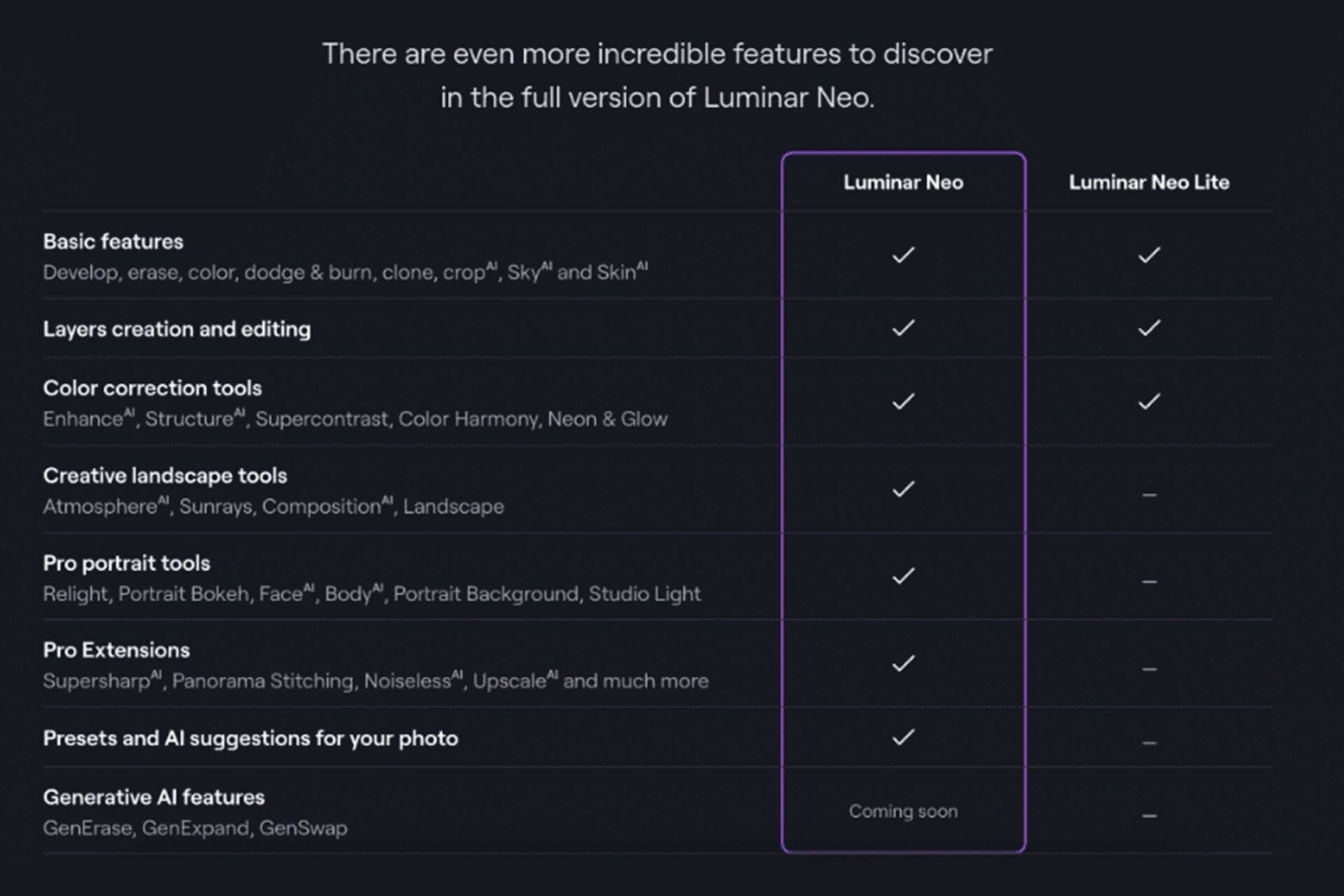This screenshot has width=1344, height=896.
Task: Click the Pro Extensions row title
Action: point(116,650)
